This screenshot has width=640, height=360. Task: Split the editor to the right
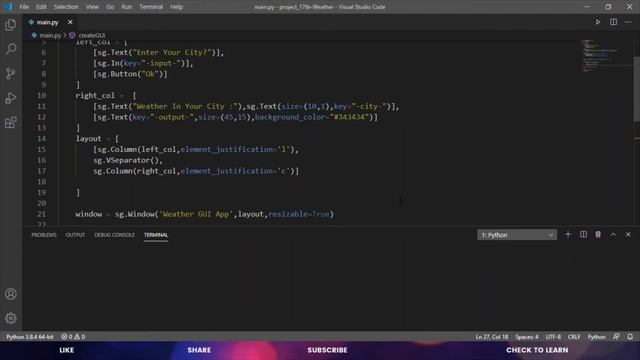pyautogui.click(x=613, y=22)
